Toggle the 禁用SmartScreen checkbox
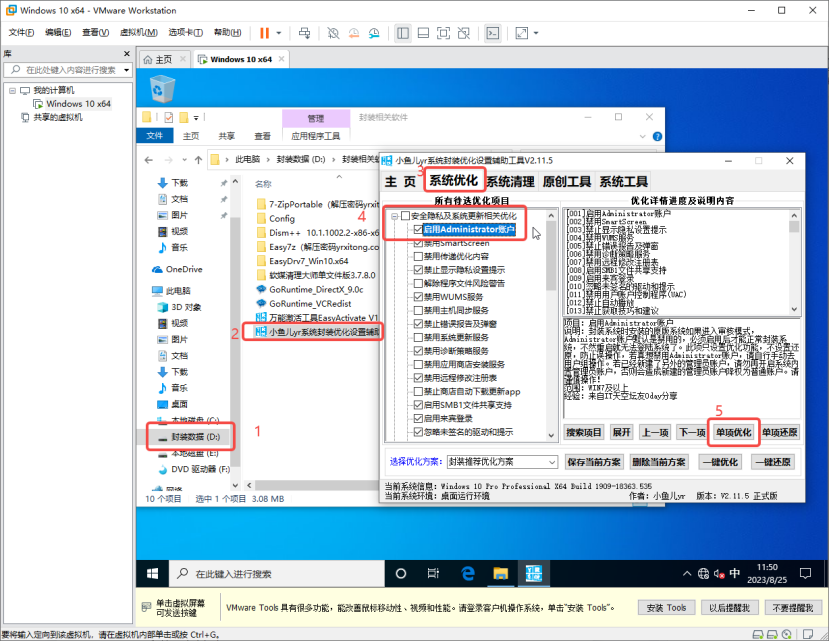Image resolution: width=829 pixels, height=641 pixels. [x=418, y=243]
